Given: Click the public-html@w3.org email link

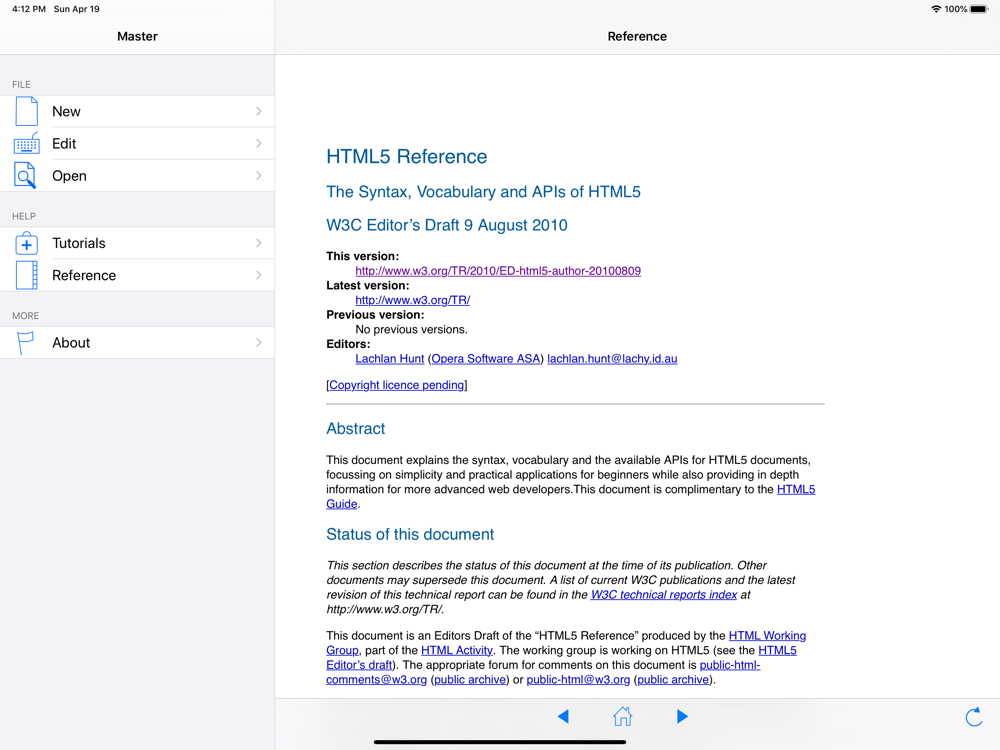Looking at the screenshot, I should pos(578,680).
